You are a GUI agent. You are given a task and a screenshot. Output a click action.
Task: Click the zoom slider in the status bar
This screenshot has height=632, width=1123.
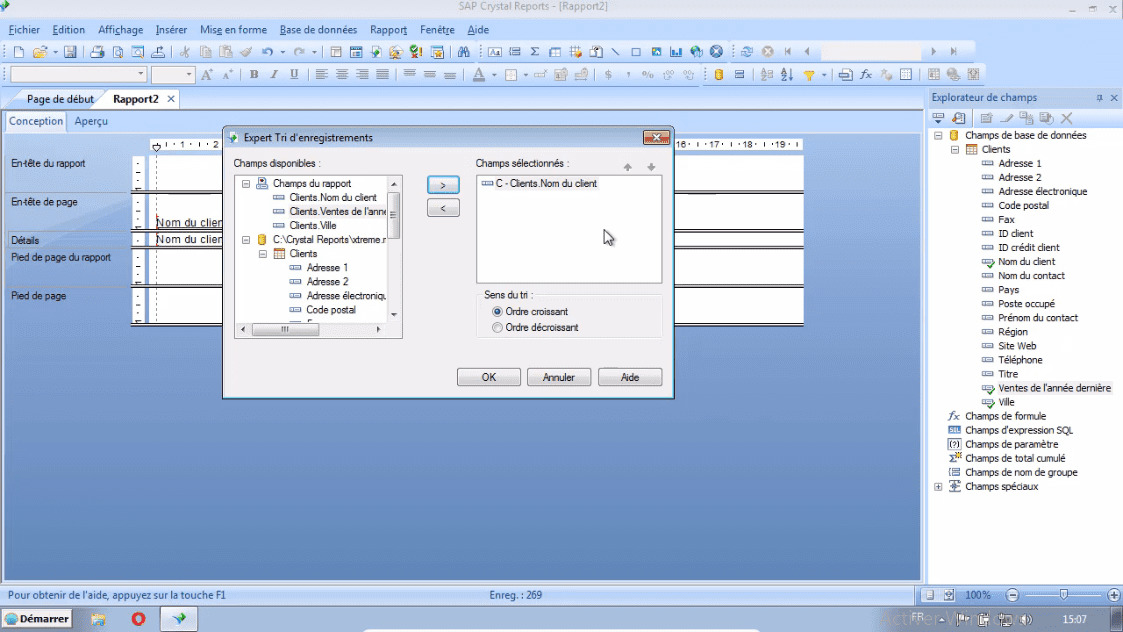coord(1063,594)
